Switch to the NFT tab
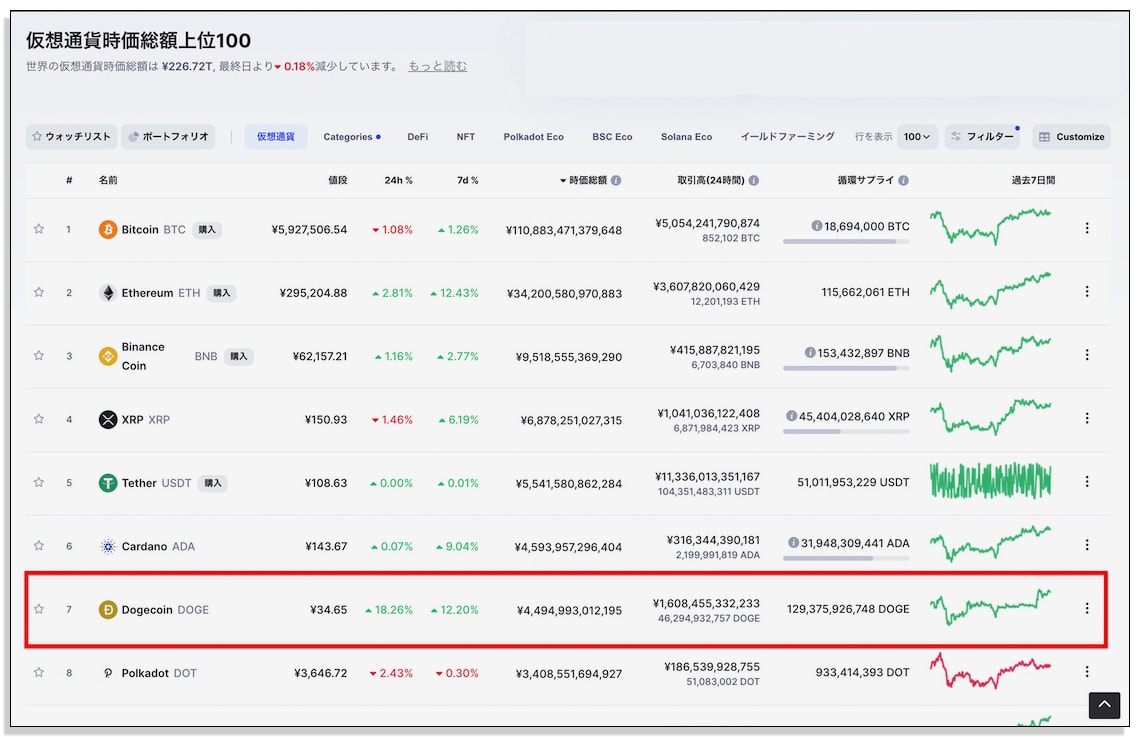This screenshot has width=1140, height=737. pos(465,137)
